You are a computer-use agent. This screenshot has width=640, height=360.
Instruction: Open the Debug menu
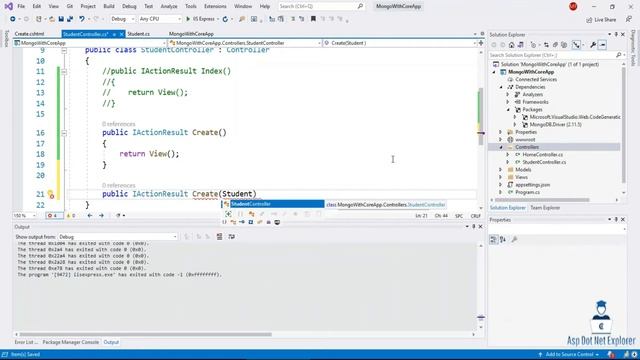tap(129, 7)
